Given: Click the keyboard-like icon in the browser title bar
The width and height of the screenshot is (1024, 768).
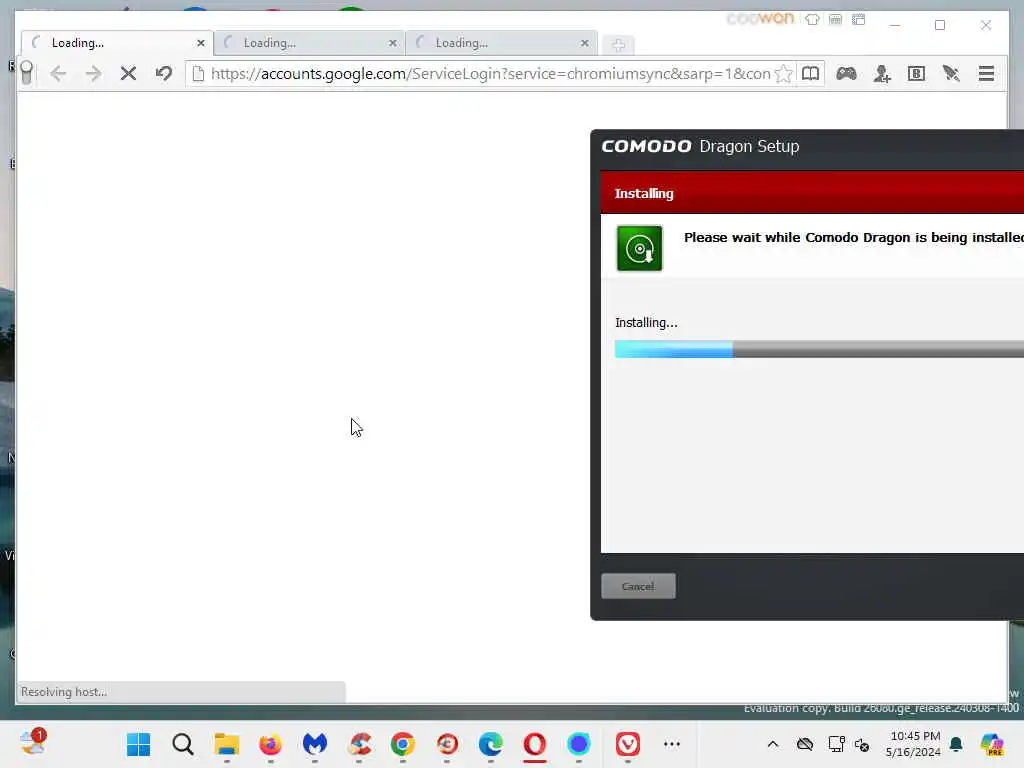Looking at the screenshot, I should pyautogui.click(x=835, y=19).
